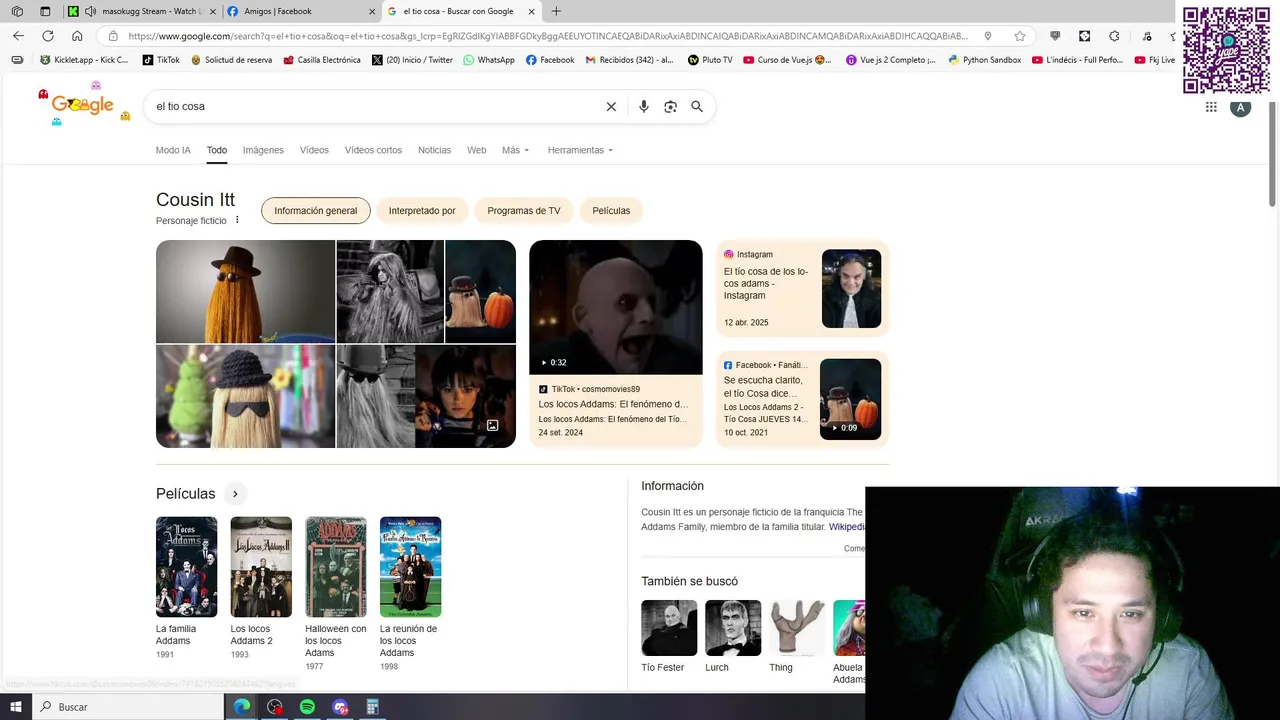Switch to Modo IA tab
Screen dimensions: 1280x720
tap(173, 150)
